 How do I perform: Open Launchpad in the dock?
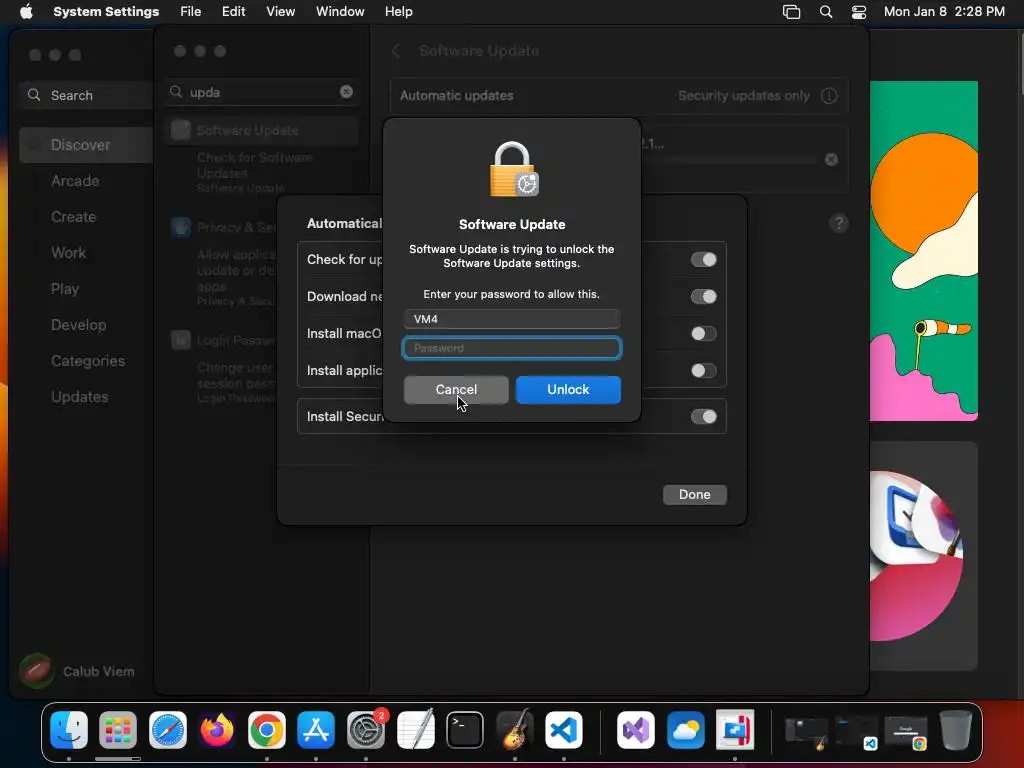pos(118,730)
